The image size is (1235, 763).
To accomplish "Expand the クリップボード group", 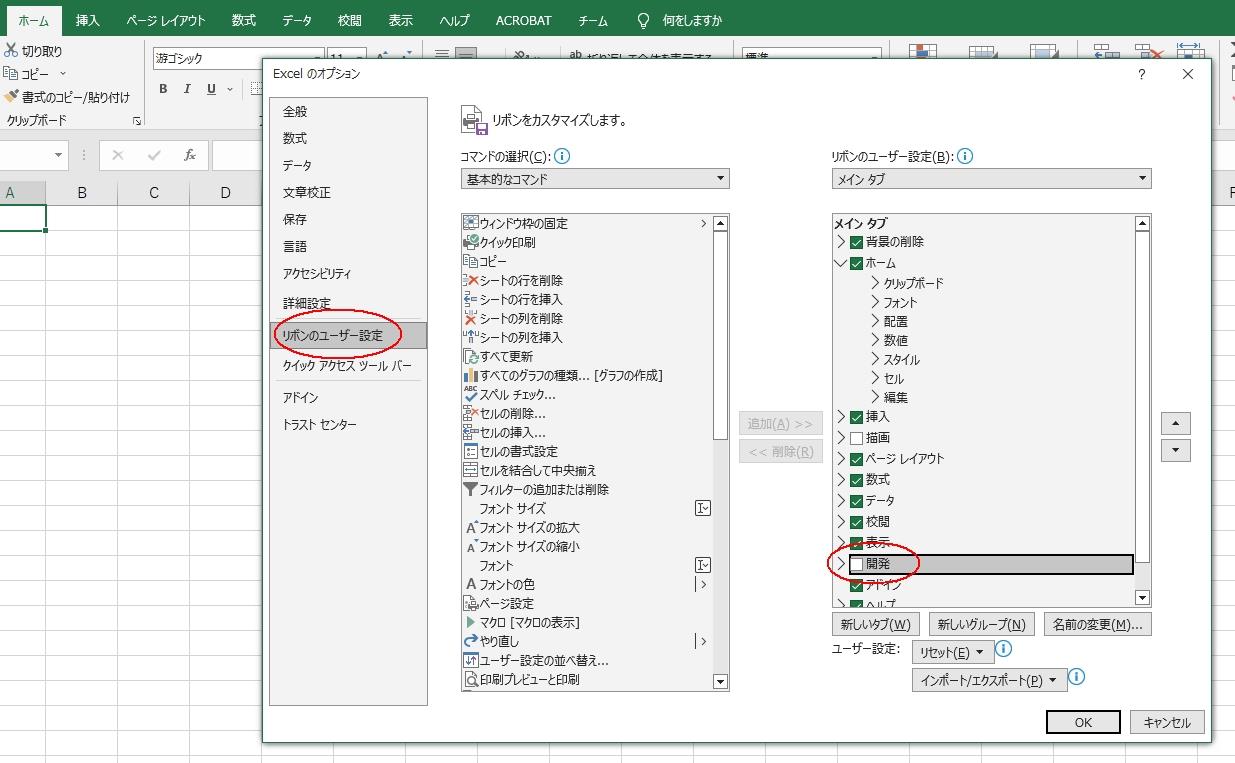I will (x=875, y=283).
